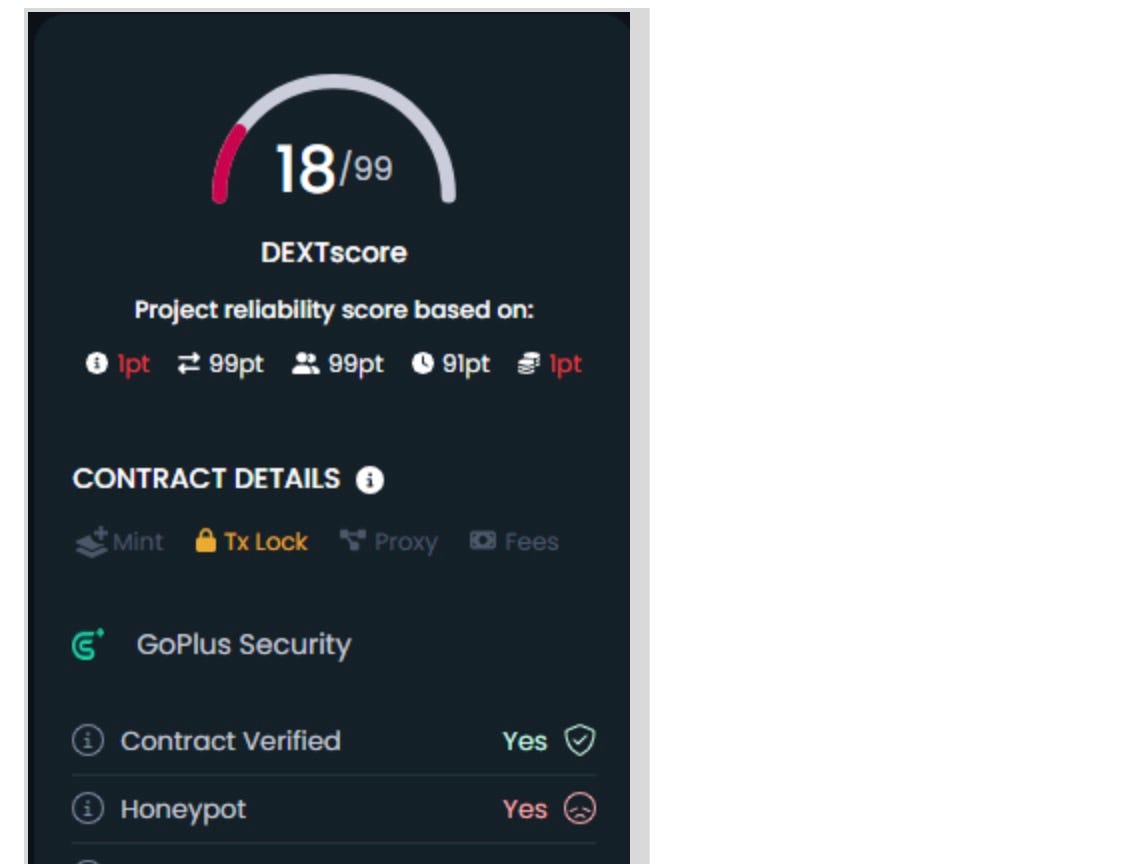This screenshot has width=1134, height=864.
Task: Open the Contract Details info tooltip
Action: 371,480
